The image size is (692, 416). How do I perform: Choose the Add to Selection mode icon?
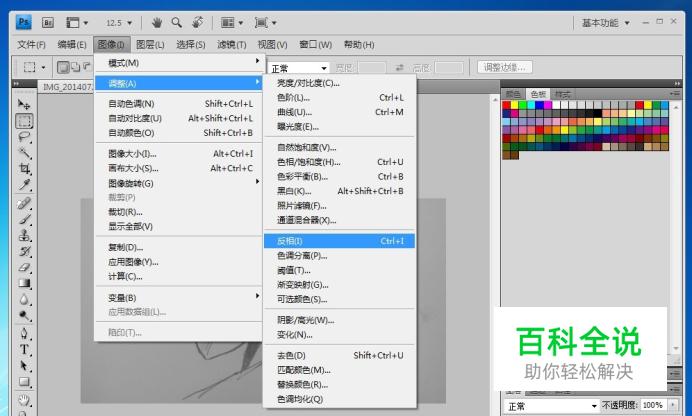click(75, 67)
